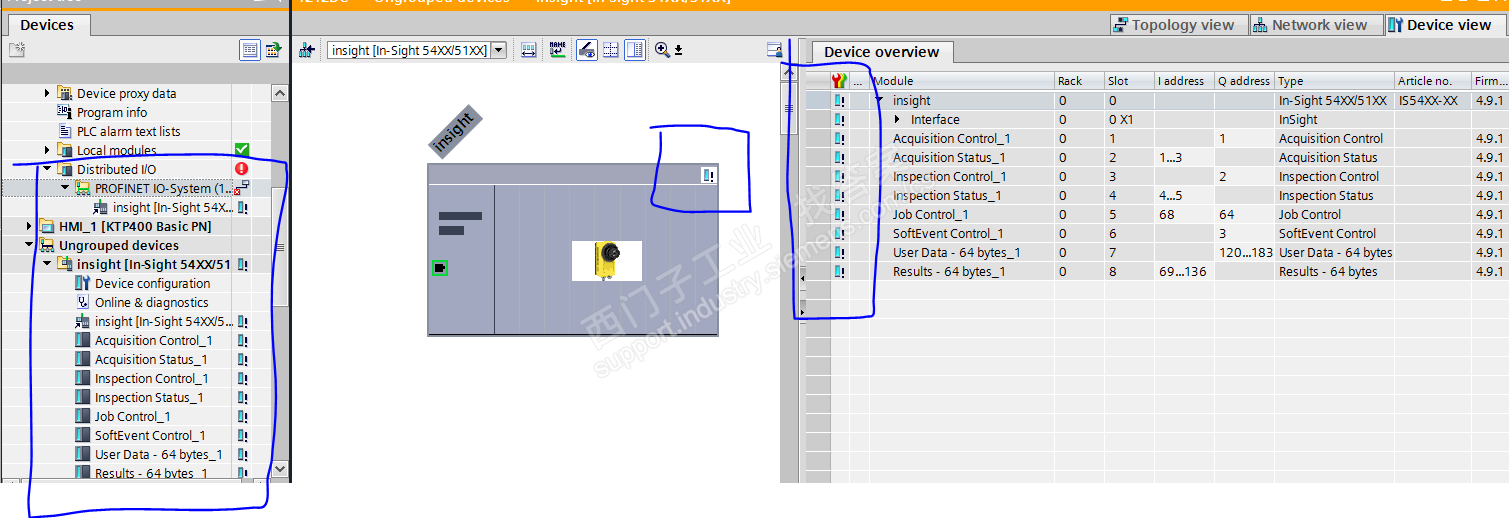Sort by the Module column header
This screenshot has height=518, width=1509.
tap(962, 81)
